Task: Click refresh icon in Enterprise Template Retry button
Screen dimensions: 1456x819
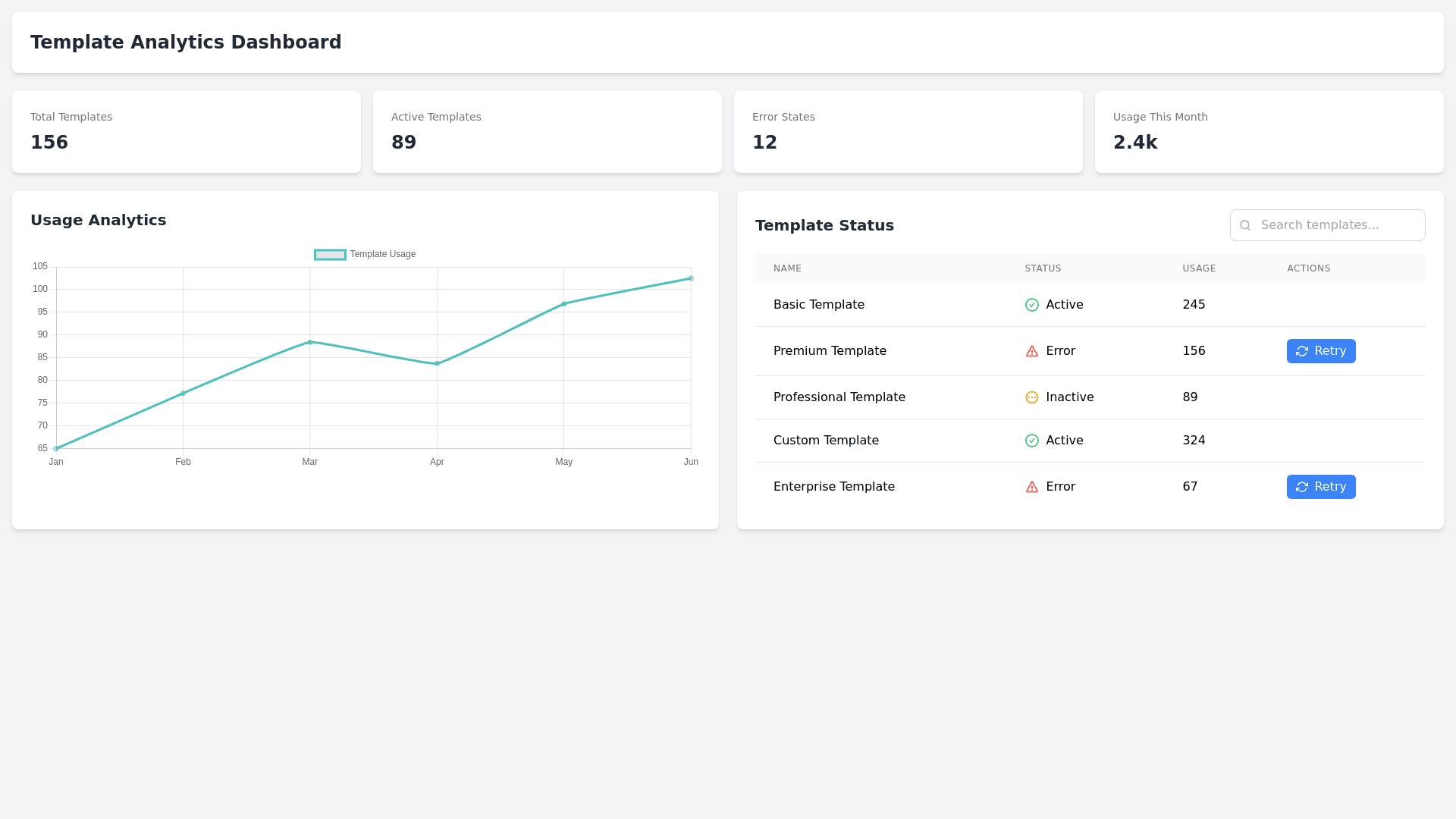Action: [1302, 487]
